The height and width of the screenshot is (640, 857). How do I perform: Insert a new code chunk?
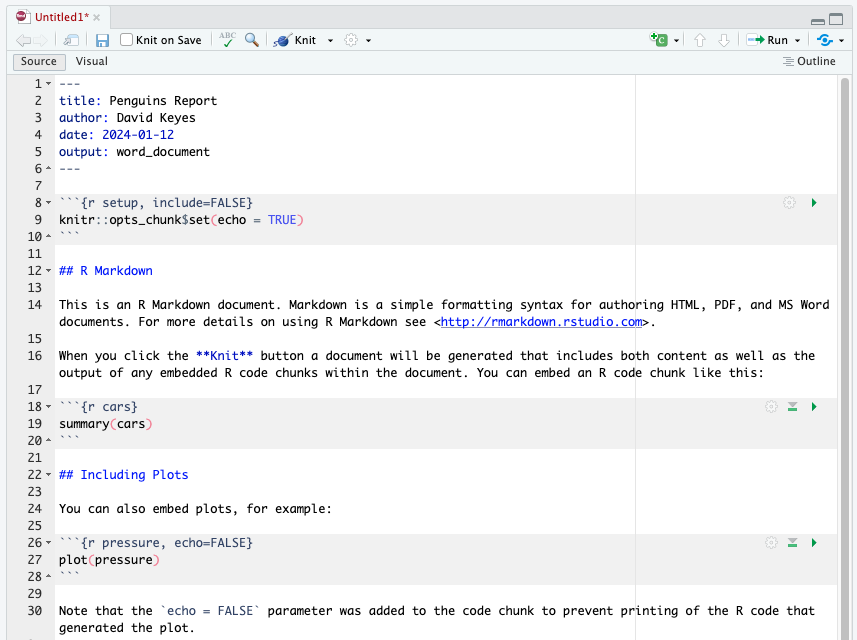pyautogui.click(x=661, y=40)
